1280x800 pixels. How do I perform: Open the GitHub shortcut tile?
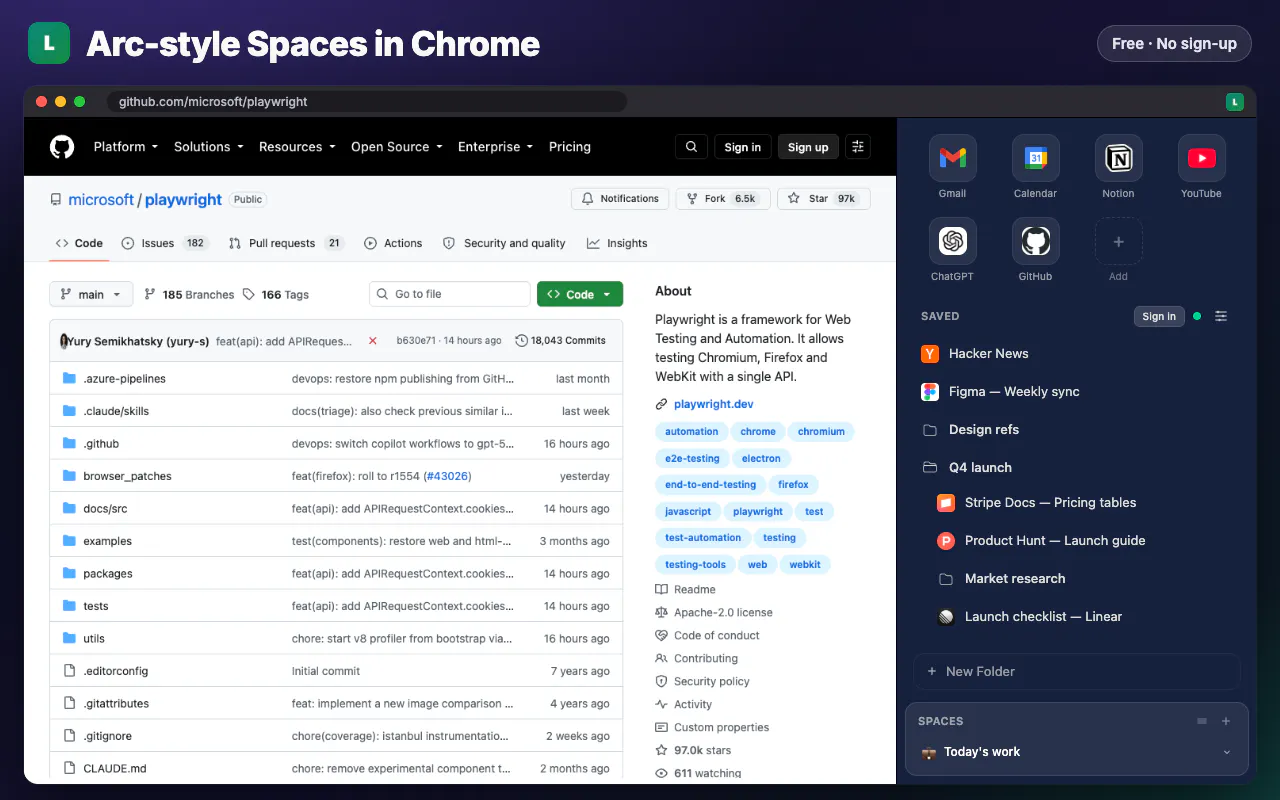(1035, 241)
